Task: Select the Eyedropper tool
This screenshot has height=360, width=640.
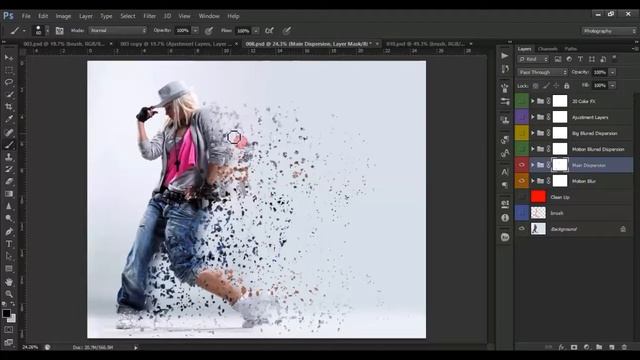Action: pyautogui.click(x=9, y=119)
